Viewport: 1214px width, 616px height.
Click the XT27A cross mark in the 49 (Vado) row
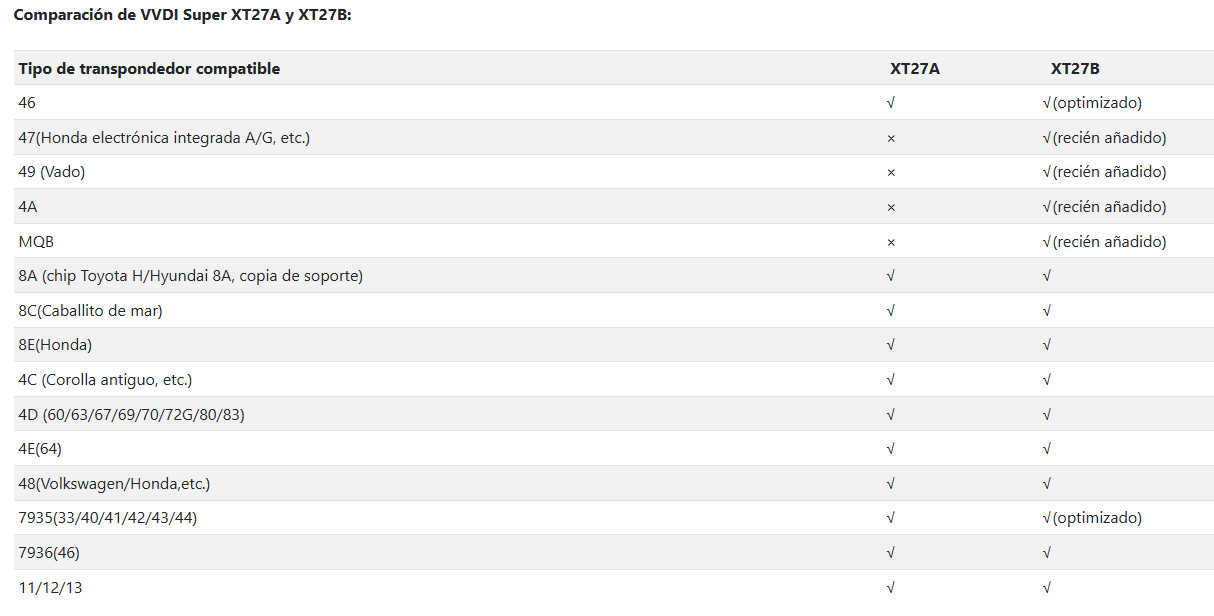[x=891, y=172]
